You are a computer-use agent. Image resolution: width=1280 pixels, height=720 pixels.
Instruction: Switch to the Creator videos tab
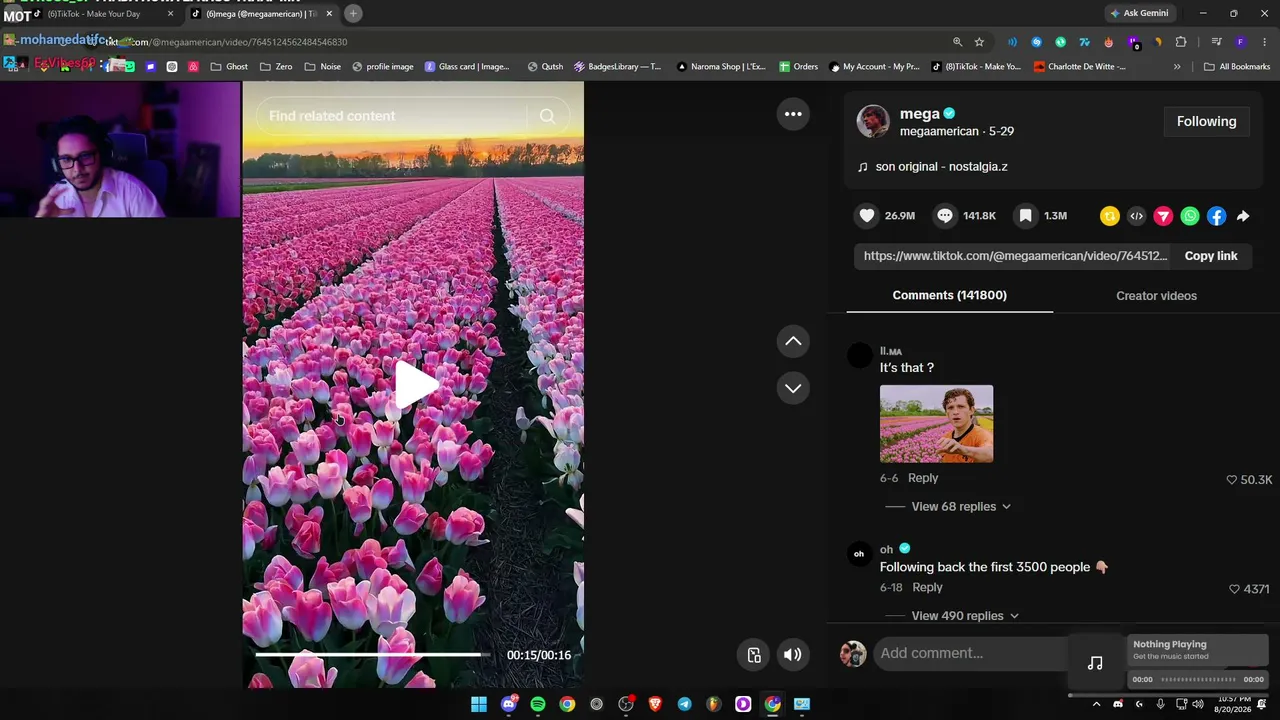point(1156,296)
